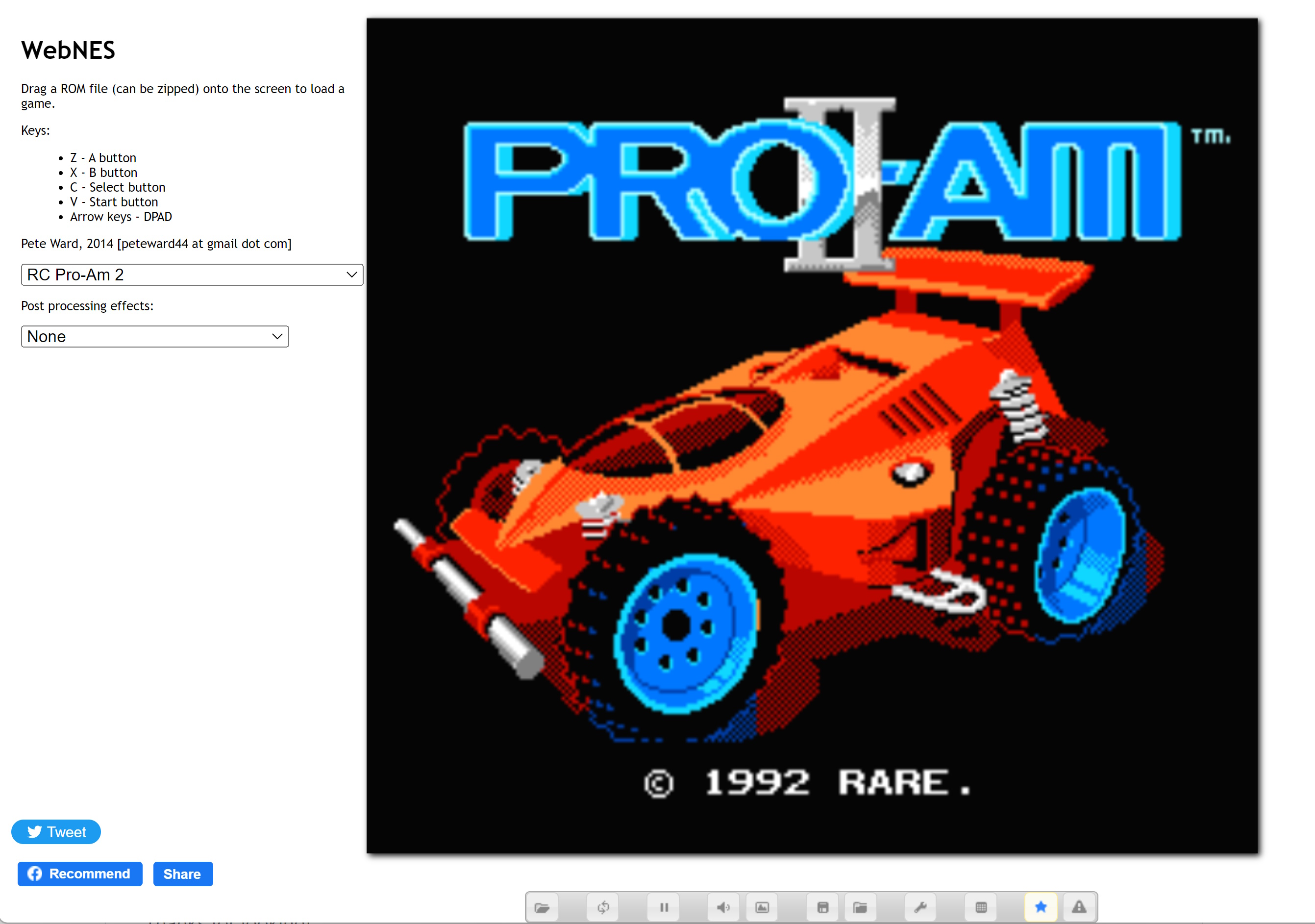Screen dimensions: 1315x924
Task: Click the chevron on the None selector
Action: pos(277,337)
